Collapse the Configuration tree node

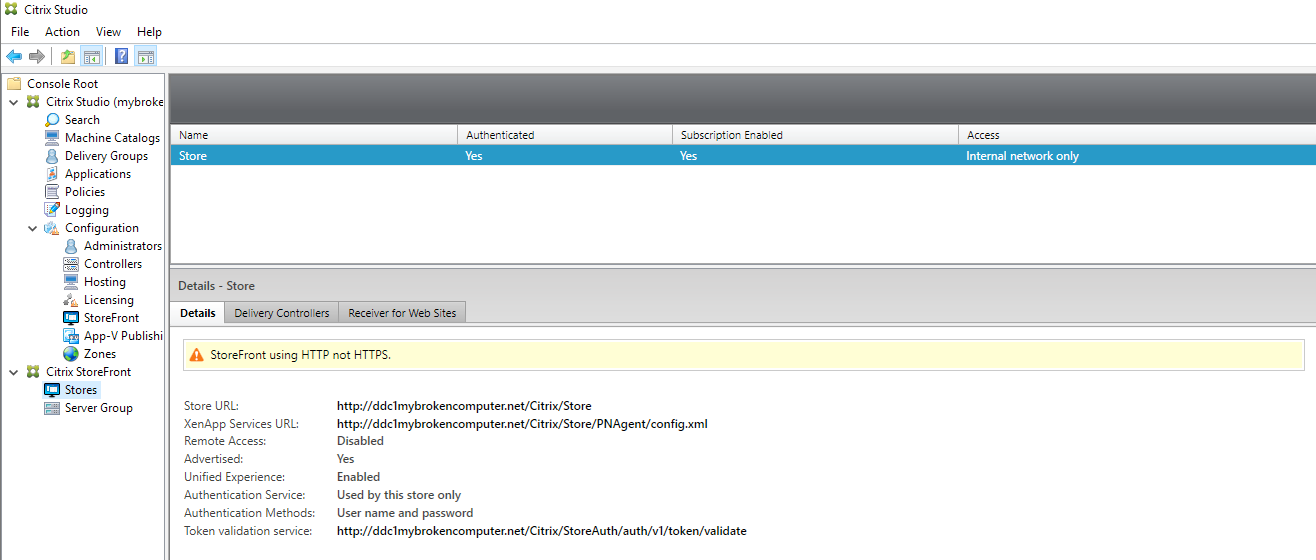[x=32, y=228]
